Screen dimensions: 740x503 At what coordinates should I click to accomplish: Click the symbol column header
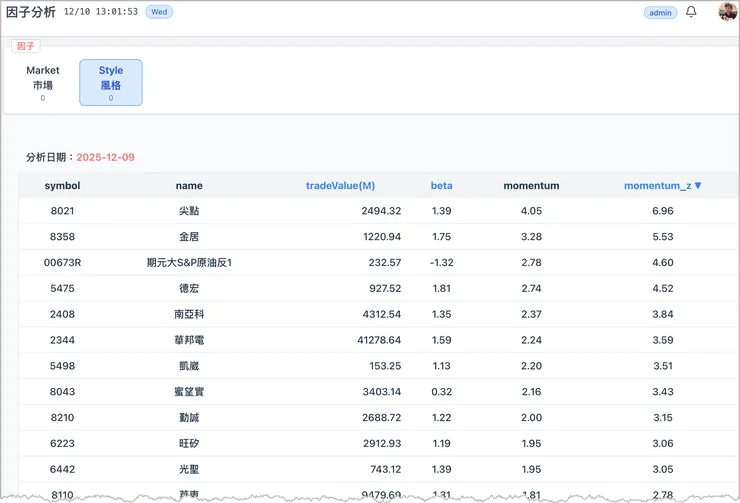[62, 185]
